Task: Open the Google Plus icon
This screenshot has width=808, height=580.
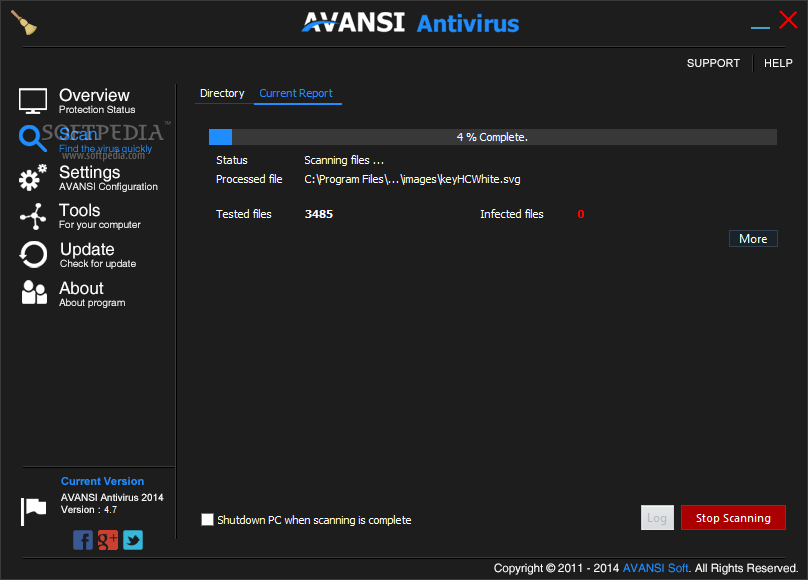Action: tap(108, 540)
